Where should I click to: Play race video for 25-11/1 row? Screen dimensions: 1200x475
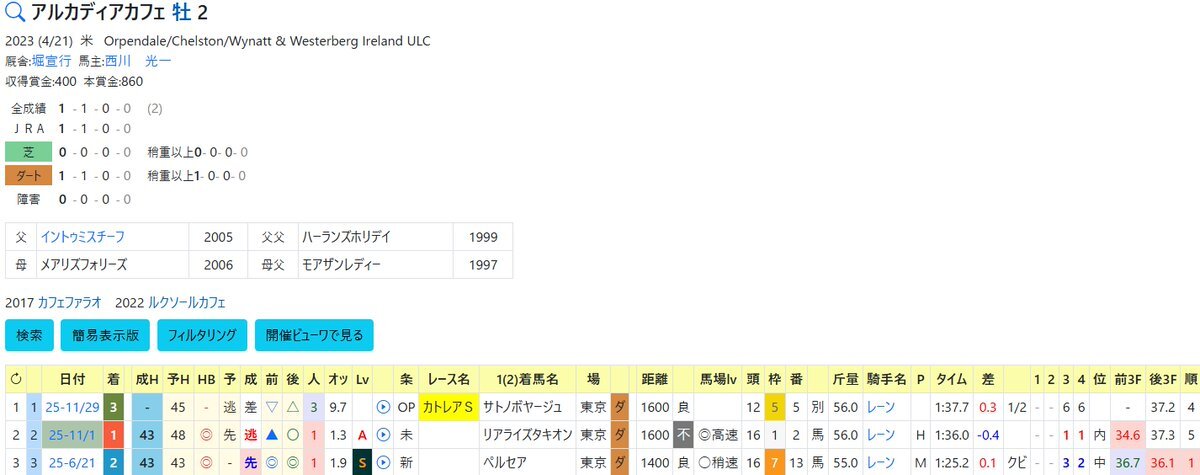coord(383,436)
